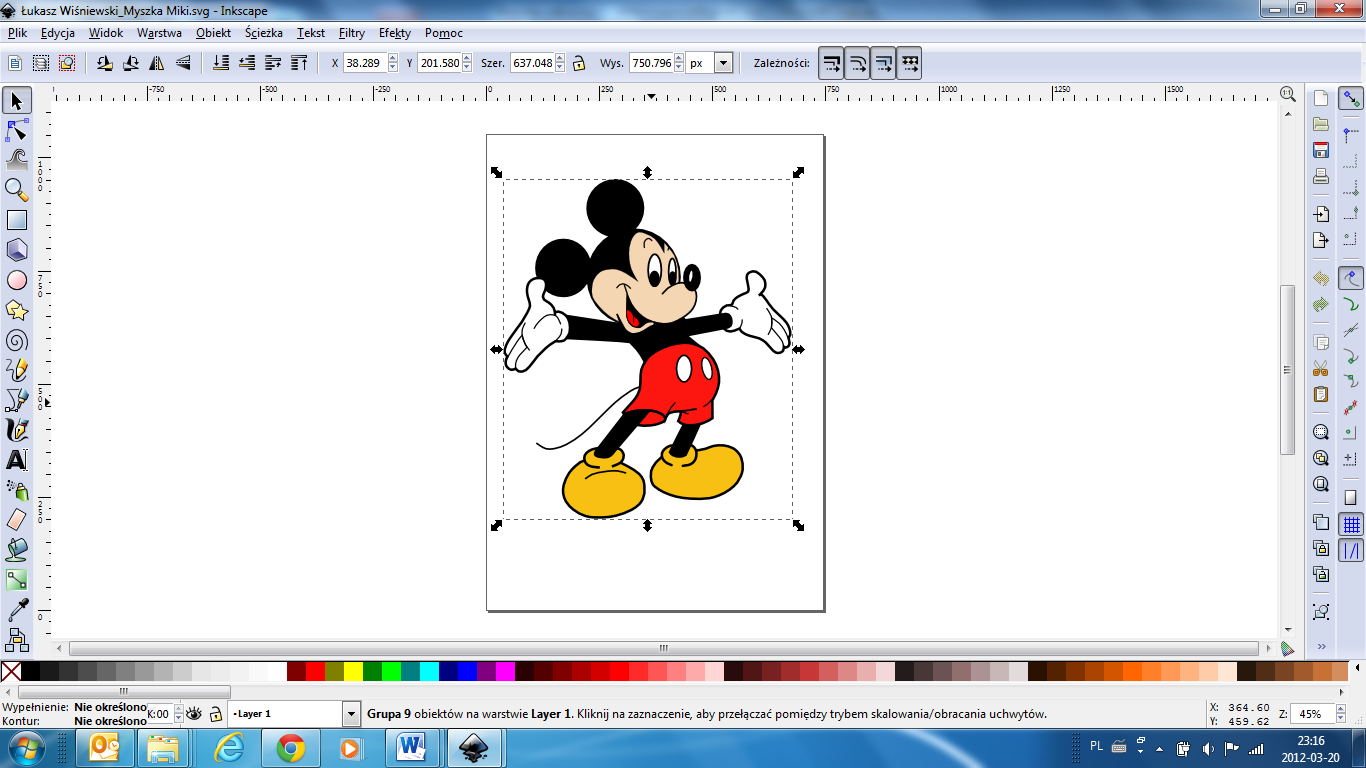Increase X coordinate with stepper
1366x768 pixels.
393,58
